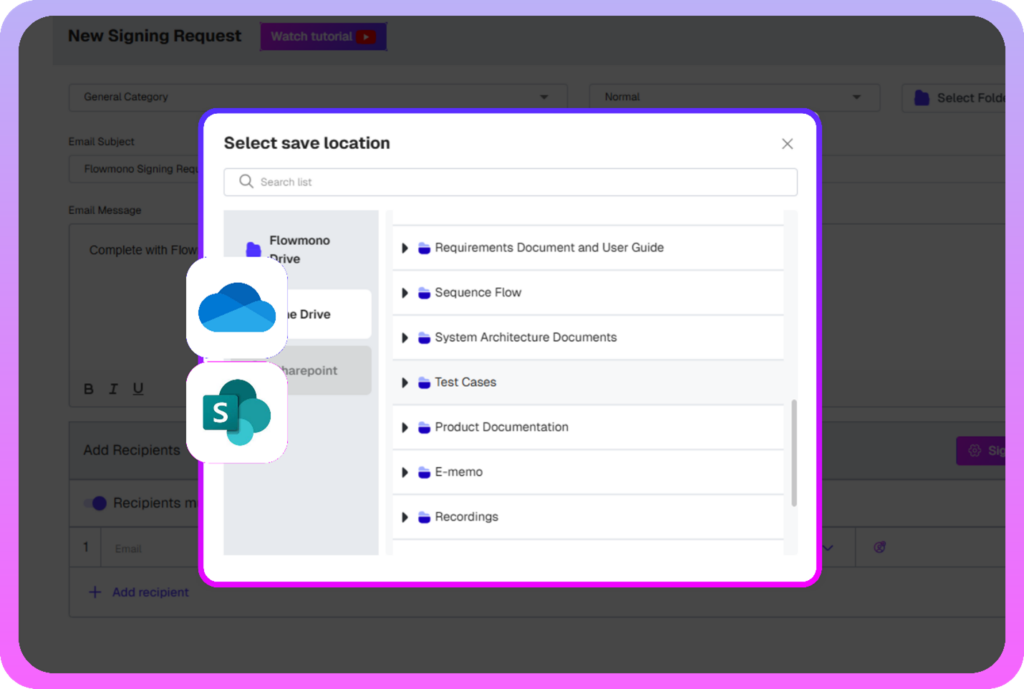Apply italic formatting in the email message toolbar
The width and height of the screenshot is (1024, 689).
[113, 389]
